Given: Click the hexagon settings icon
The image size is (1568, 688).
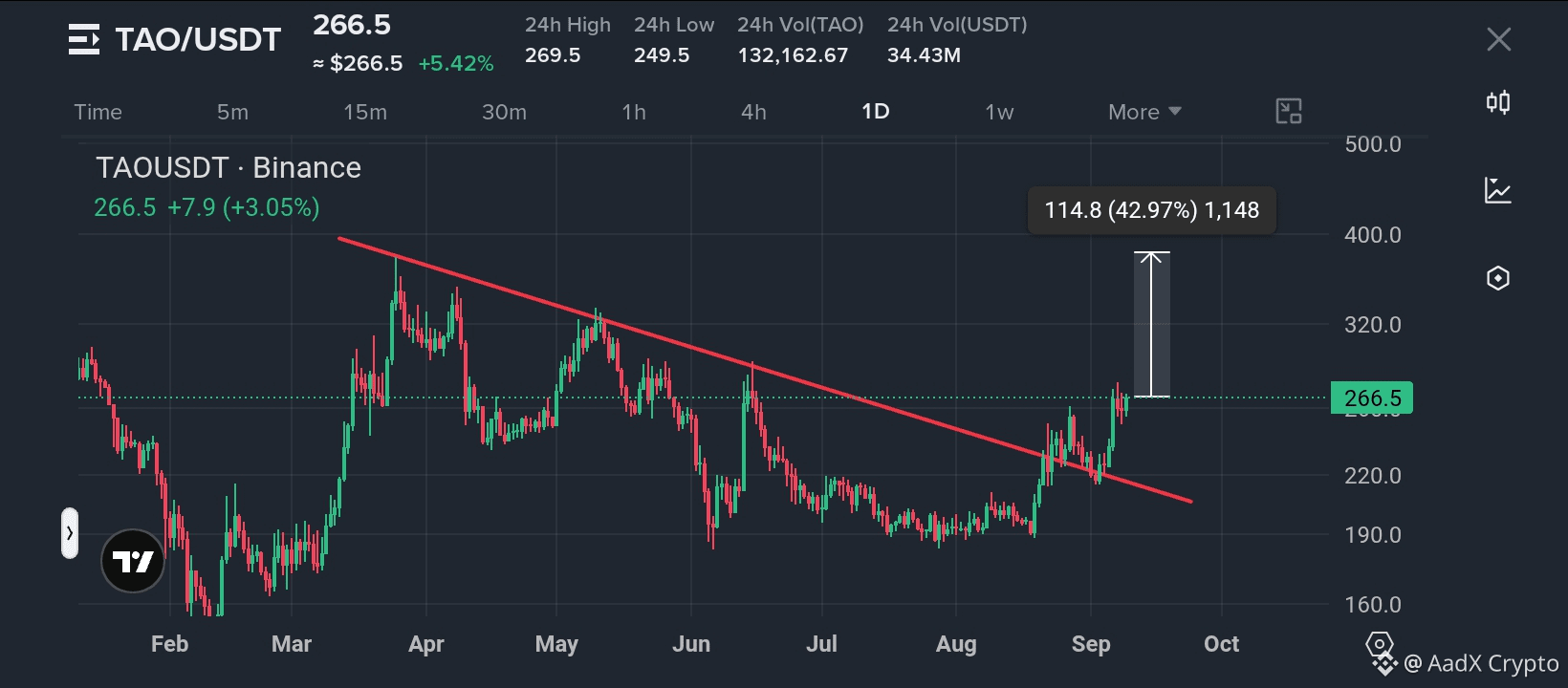Looking at the screenshot, I should pos(1498,278).
